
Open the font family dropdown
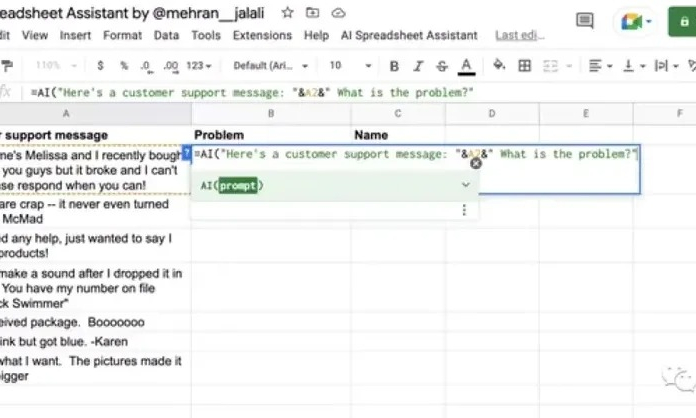click(270, 66)
